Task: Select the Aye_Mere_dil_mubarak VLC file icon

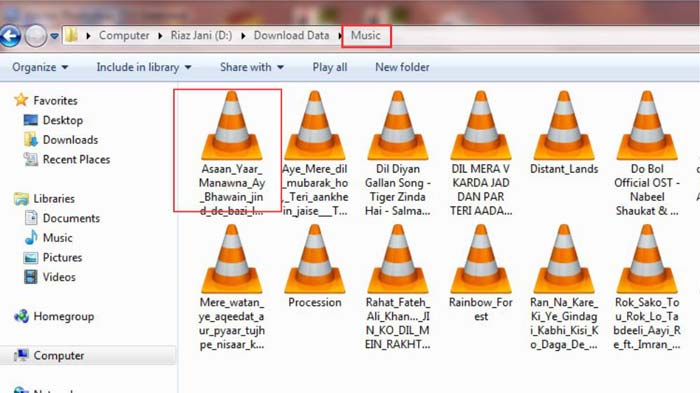Action: tap(315, 125)
